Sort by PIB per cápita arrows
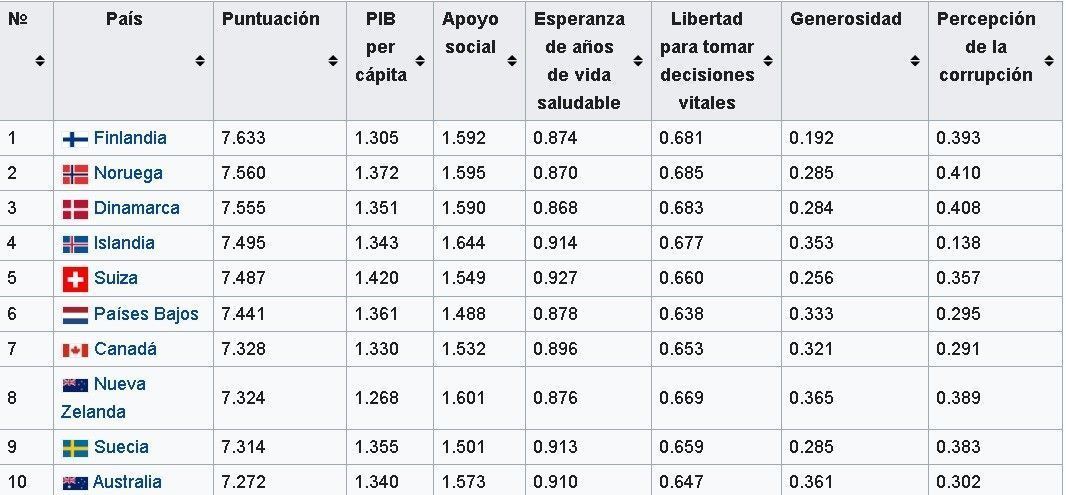This screenshot has width=1066, height=495. pyautogui.click(x=420, y=61)
